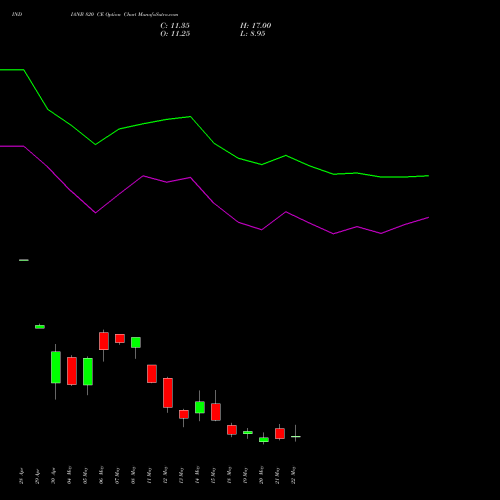Click the small green candle above 29 Apr
Image resolution: width=500 pixels, height=500 pixels.
pyautogui.click(x=40, y=327)
